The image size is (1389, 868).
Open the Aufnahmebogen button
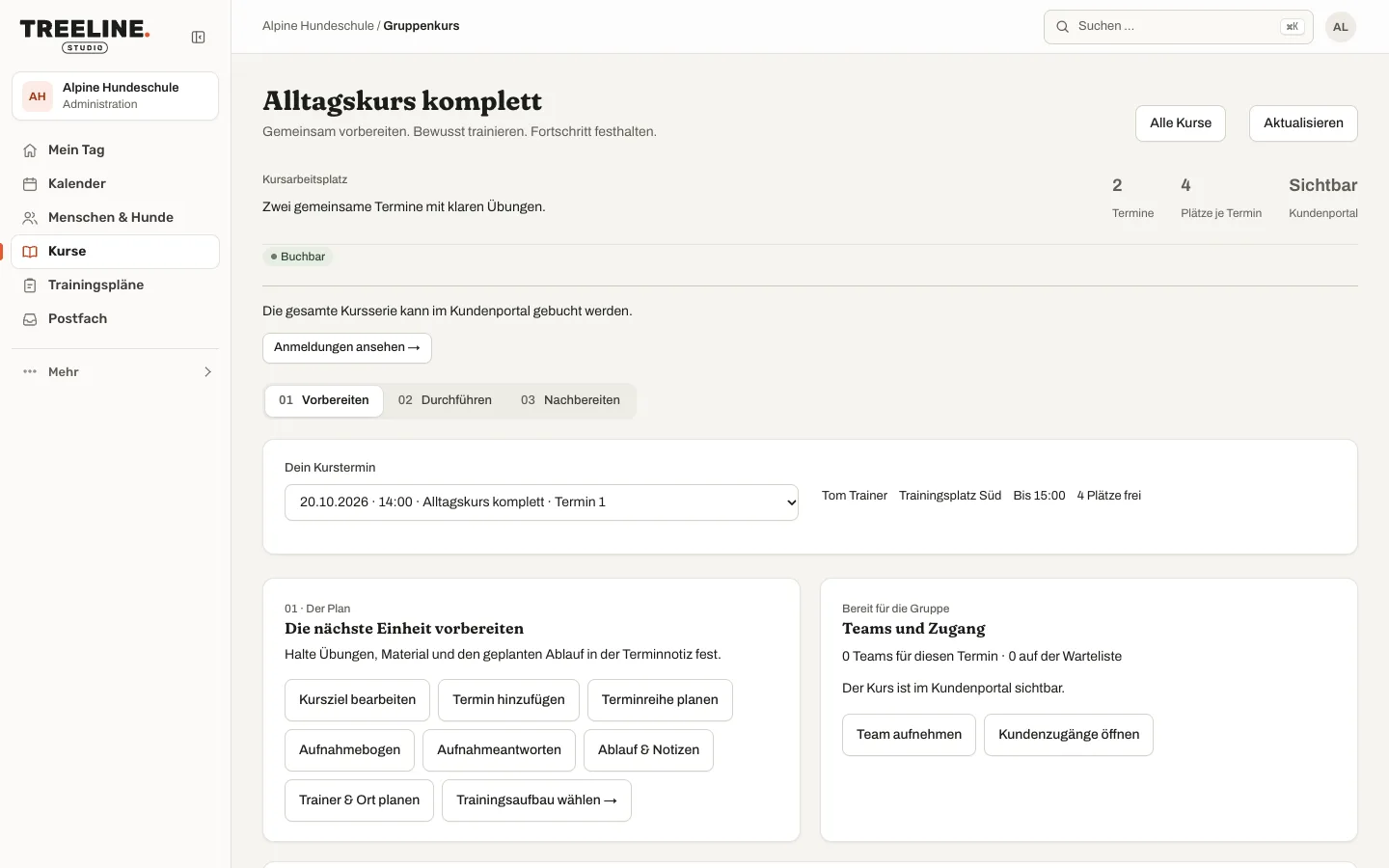tap(349, 750)
